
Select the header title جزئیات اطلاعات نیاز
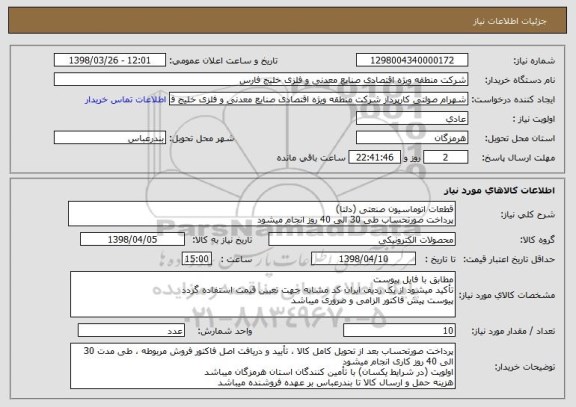point(510,21)
